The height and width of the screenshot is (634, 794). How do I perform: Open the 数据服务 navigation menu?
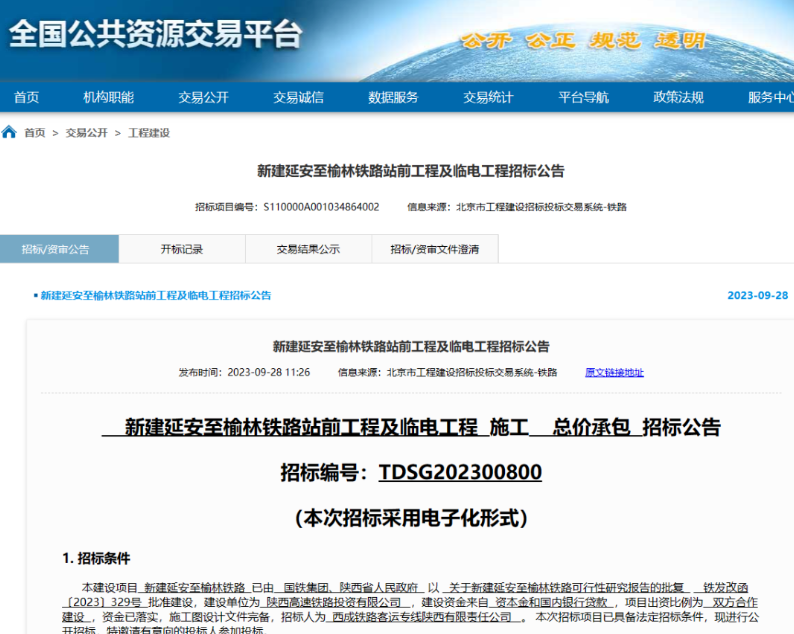393,97
